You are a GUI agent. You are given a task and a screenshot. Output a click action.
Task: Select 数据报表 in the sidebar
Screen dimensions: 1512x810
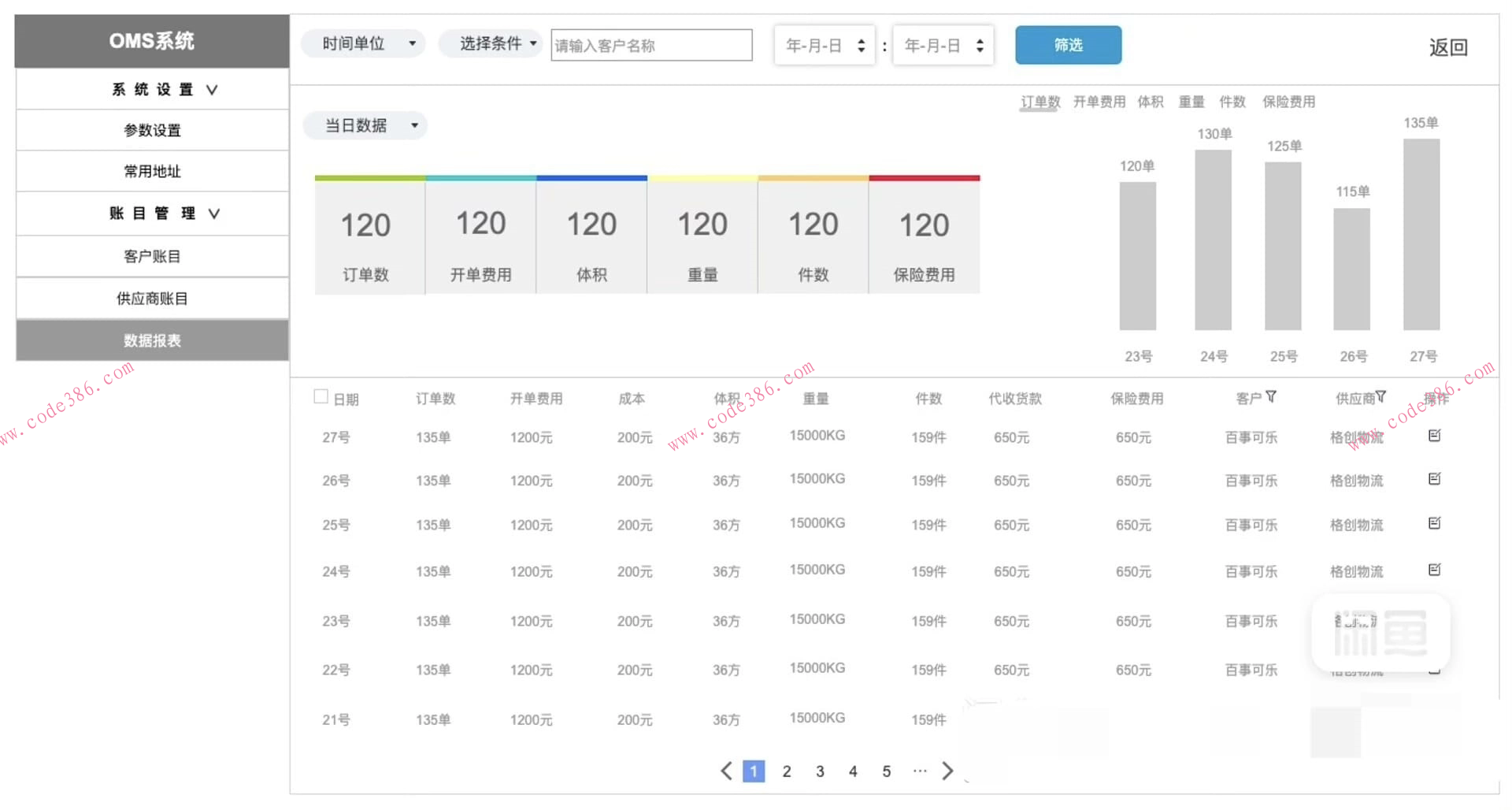coord(151,340)
